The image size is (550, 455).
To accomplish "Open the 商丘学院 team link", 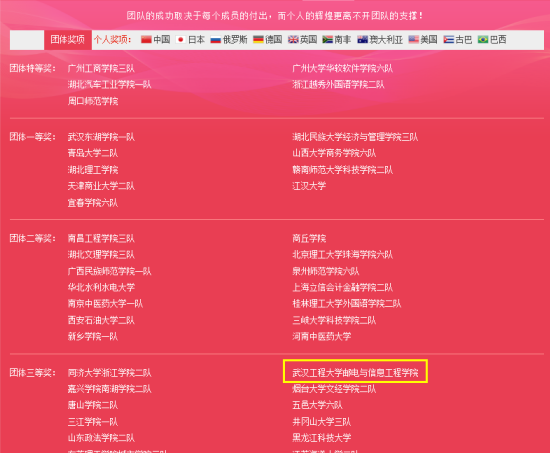I will [309, 239].
